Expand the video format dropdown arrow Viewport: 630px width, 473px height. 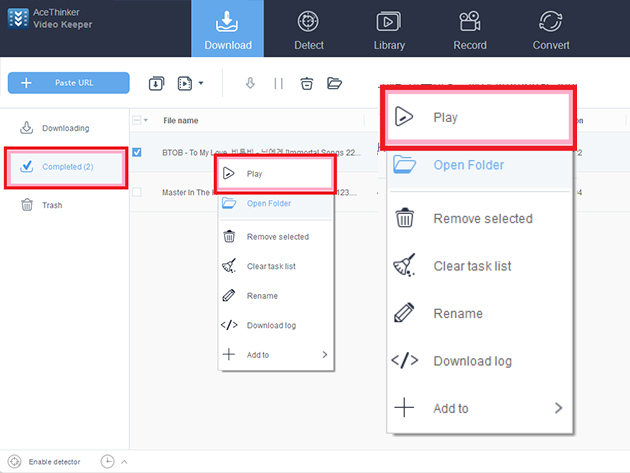pyautogui.click(x=201, y=83)
